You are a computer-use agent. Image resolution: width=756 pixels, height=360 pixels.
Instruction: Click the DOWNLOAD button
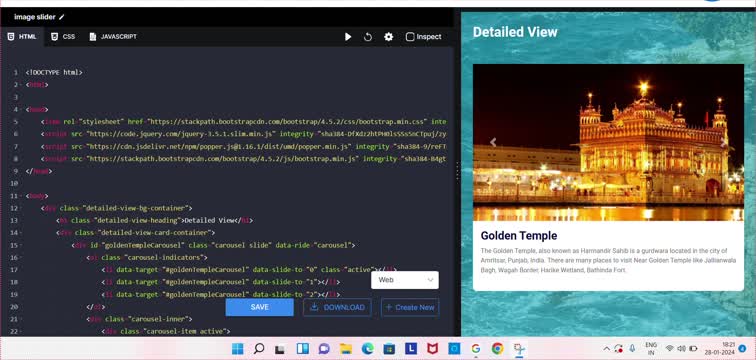[x=337, y=307]
